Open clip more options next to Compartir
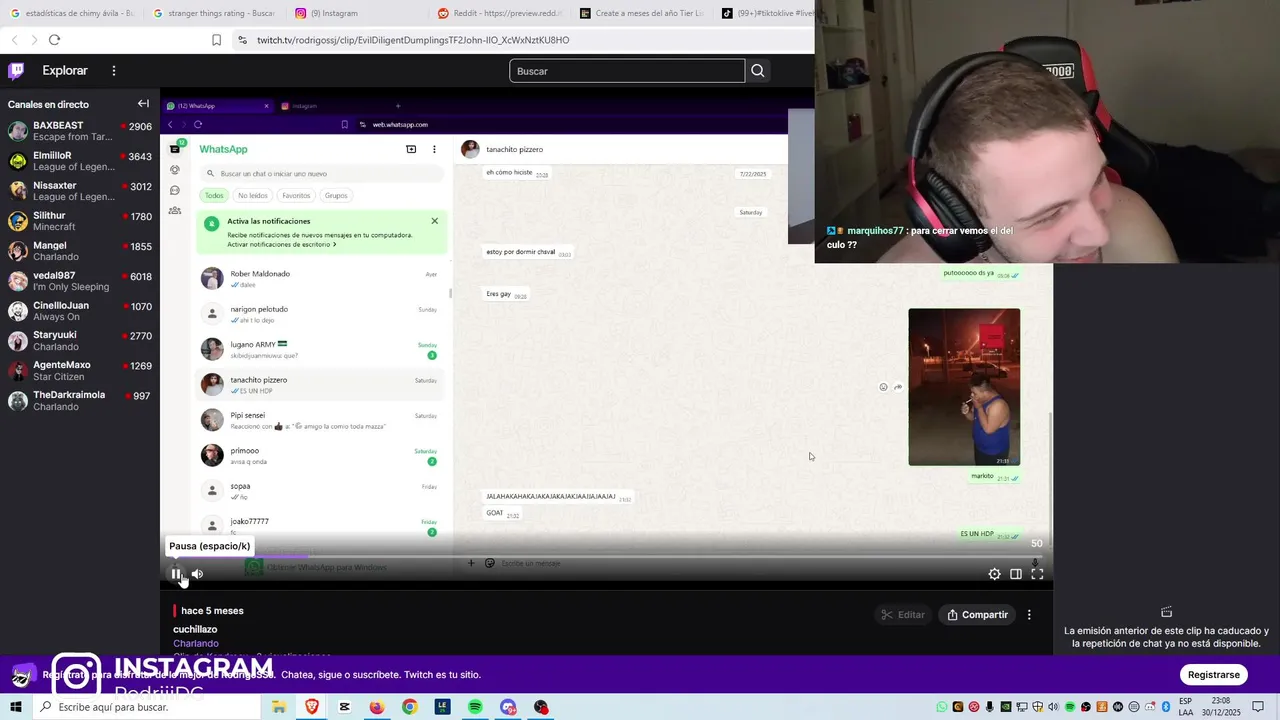The width and height of the screenshot is (1280, 720). (1029, 615)
